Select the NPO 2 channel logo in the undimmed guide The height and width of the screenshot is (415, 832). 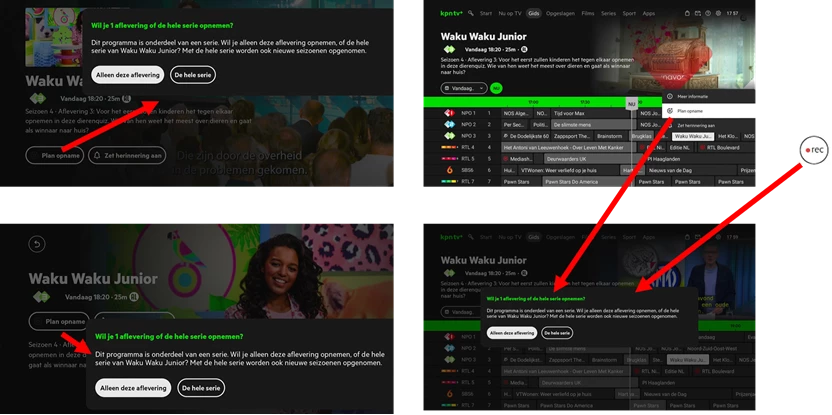click(449, 125)
